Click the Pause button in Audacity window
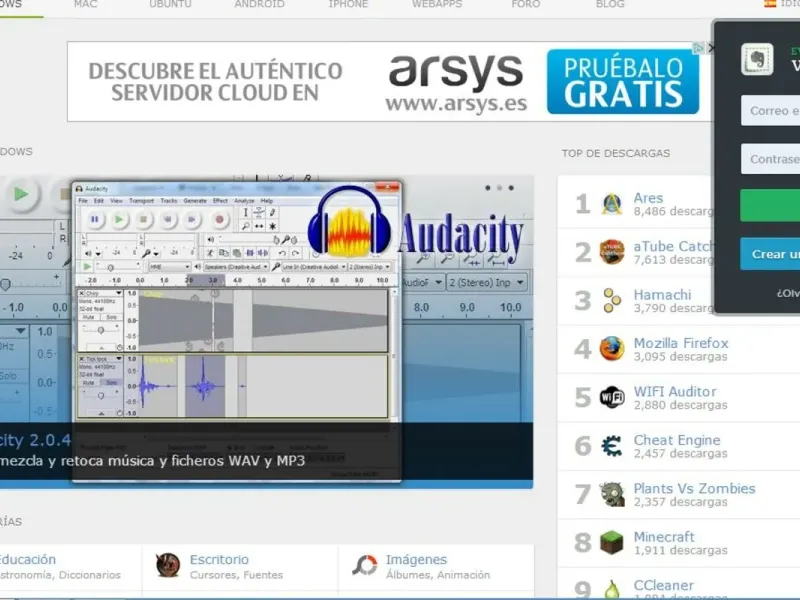800x600 pixels. (x=94, y=219)
